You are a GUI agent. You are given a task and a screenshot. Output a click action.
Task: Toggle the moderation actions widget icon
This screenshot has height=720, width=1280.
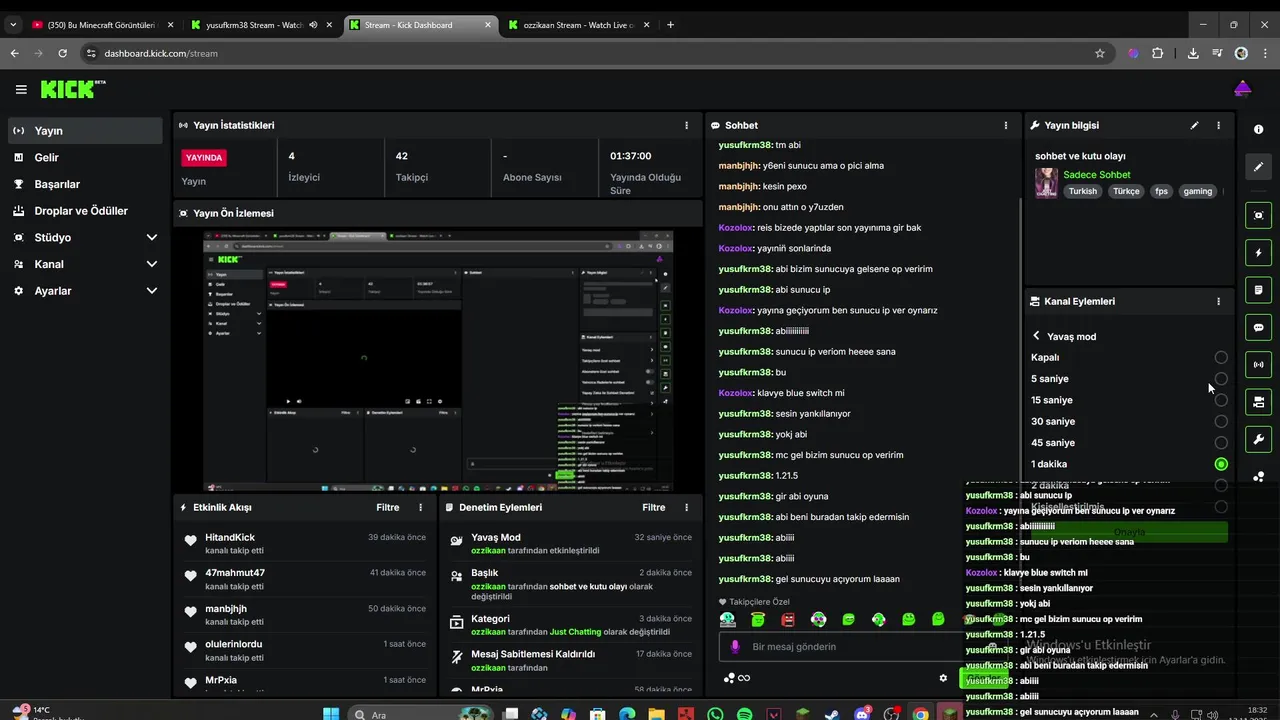pyautogui.click(x=1258, y=402)
